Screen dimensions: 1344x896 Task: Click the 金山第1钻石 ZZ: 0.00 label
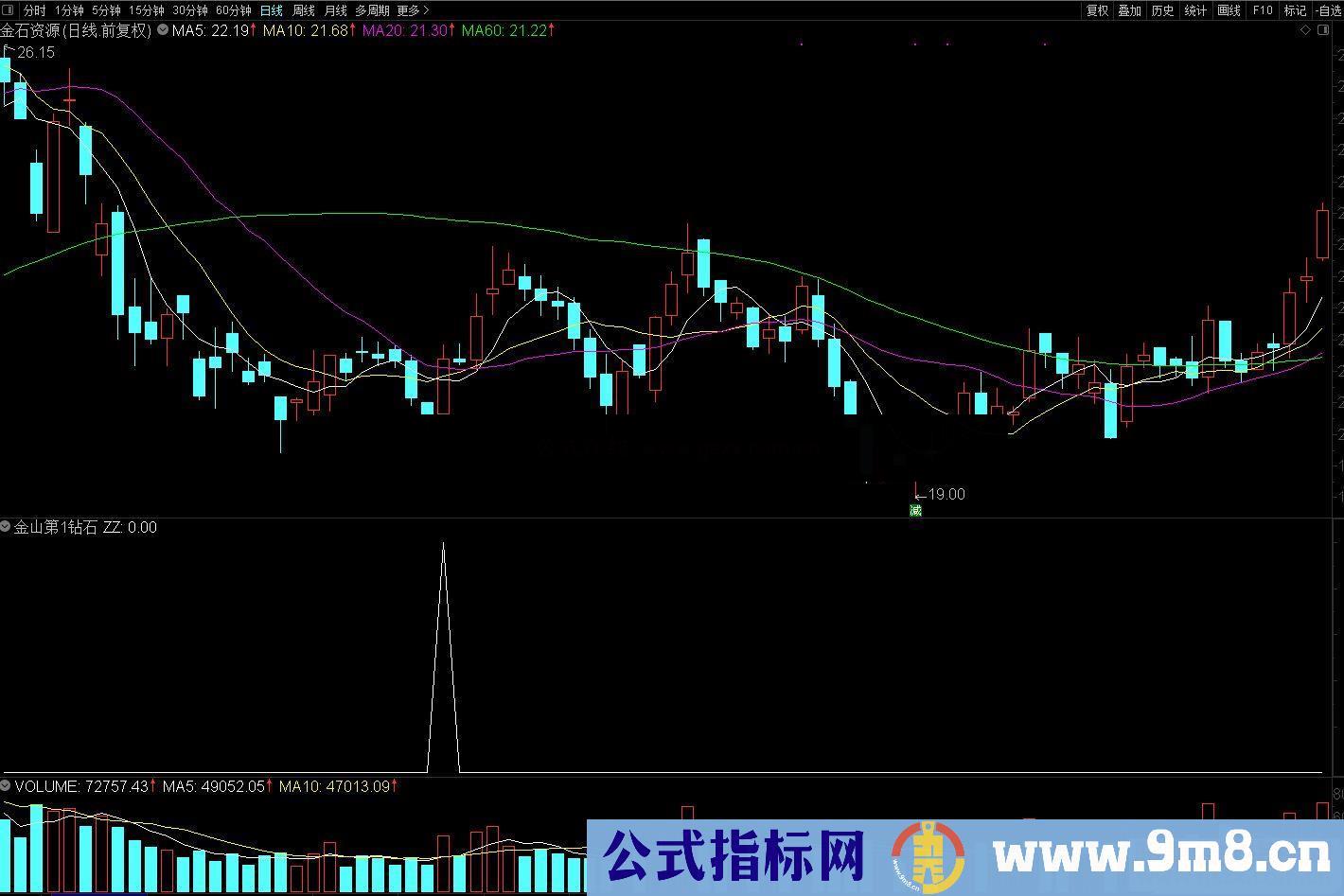pos(85,527)
